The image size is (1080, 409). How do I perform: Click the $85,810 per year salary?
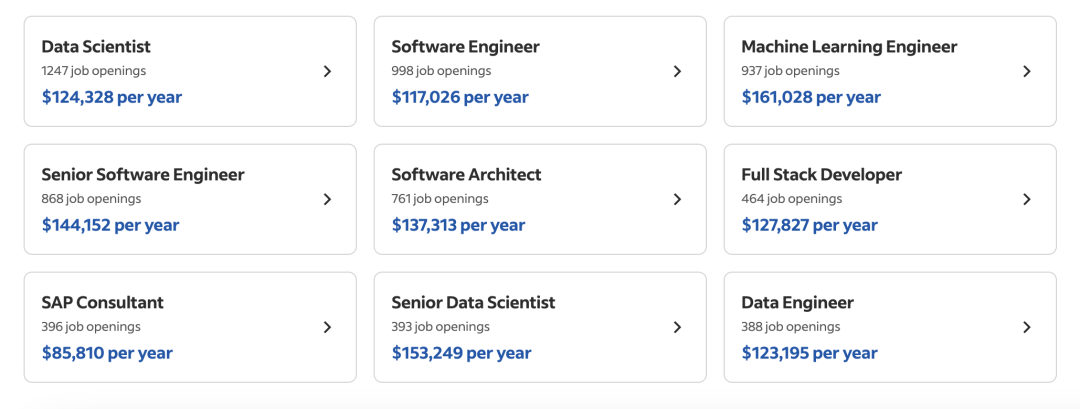107,353
